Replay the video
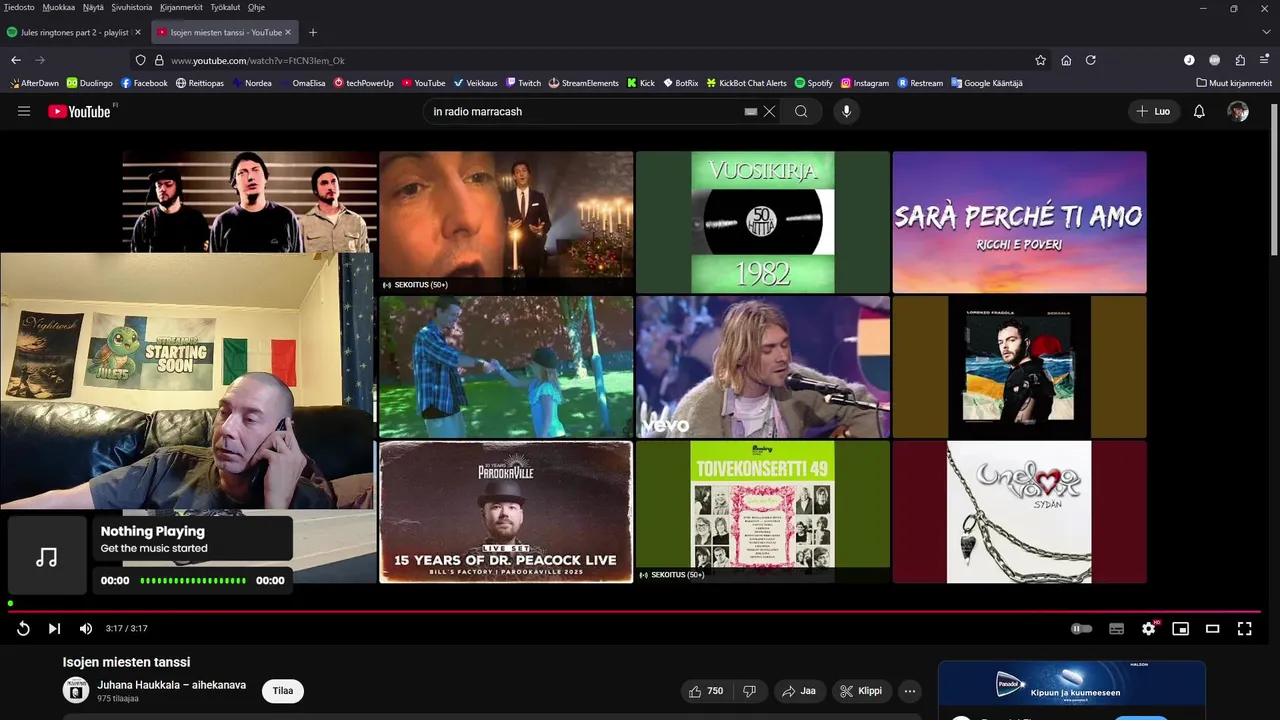 coord(23,629)
